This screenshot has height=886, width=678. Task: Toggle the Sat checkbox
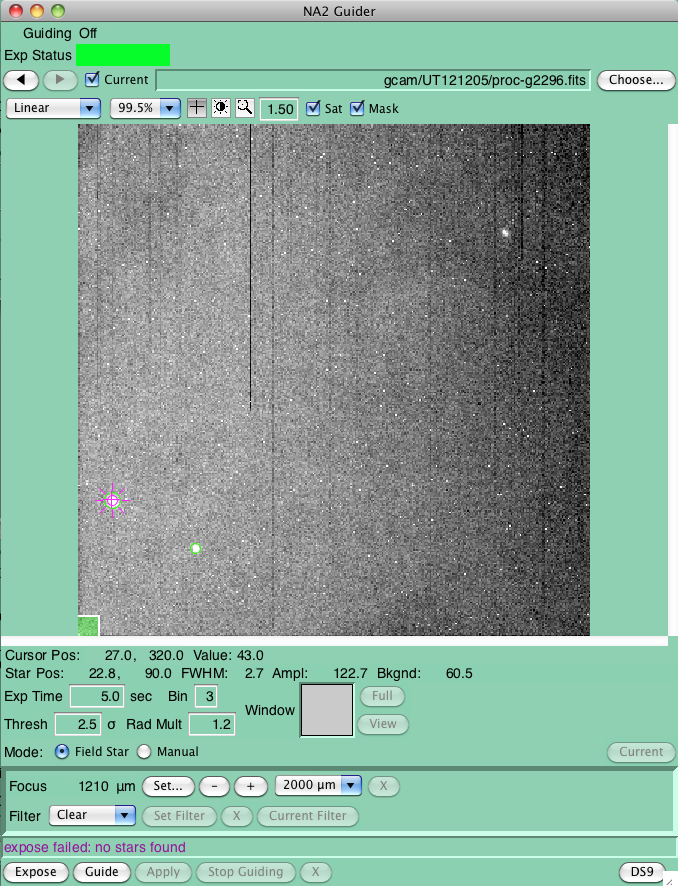click(x=312, y=108)
